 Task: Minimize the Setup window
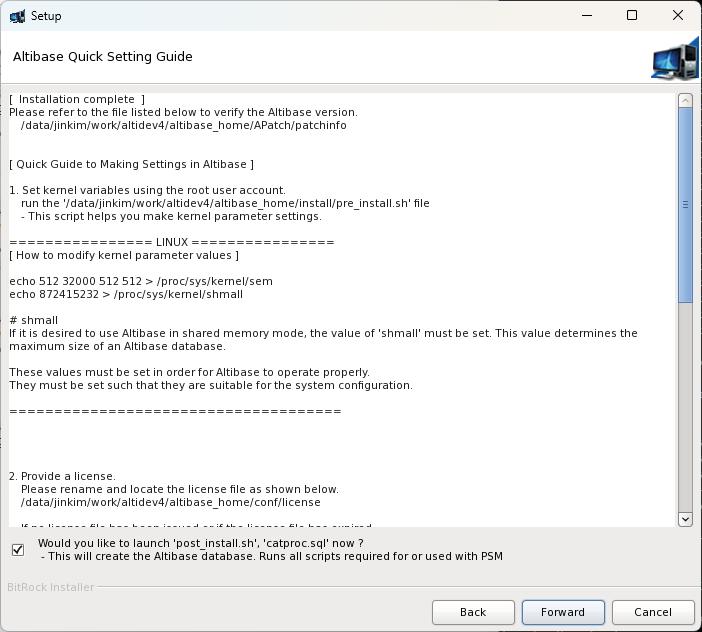[585, 16]
